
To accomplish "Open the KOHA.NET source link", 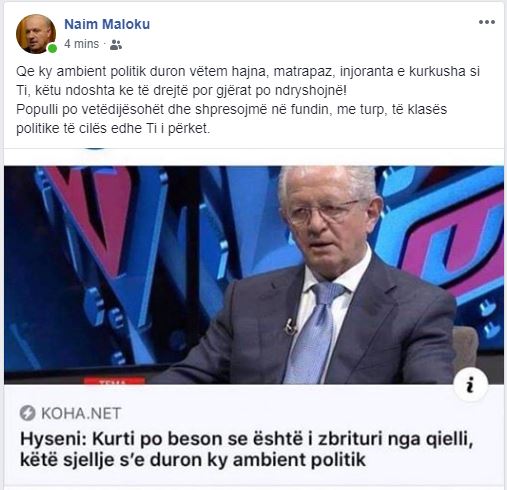I will pos(81,414).
